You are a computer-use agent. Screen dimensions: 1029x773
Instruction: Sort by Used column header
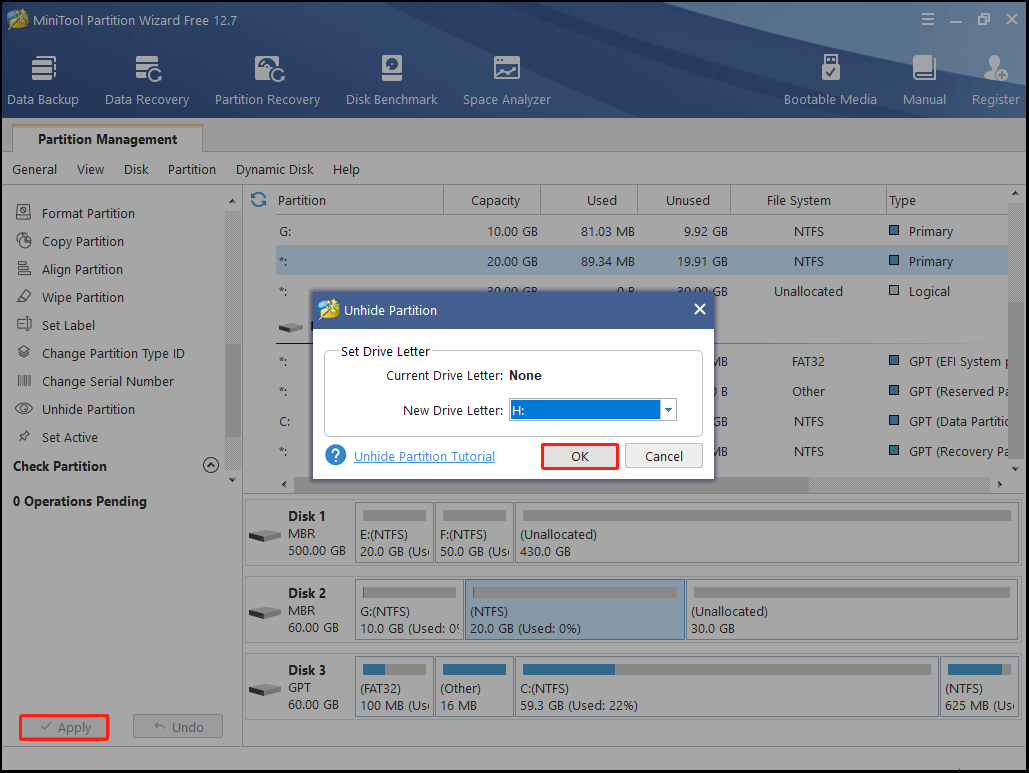tap(589, 200)
